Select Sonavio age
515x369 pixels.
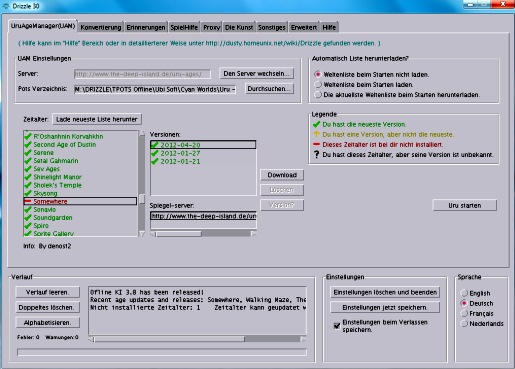80,209
